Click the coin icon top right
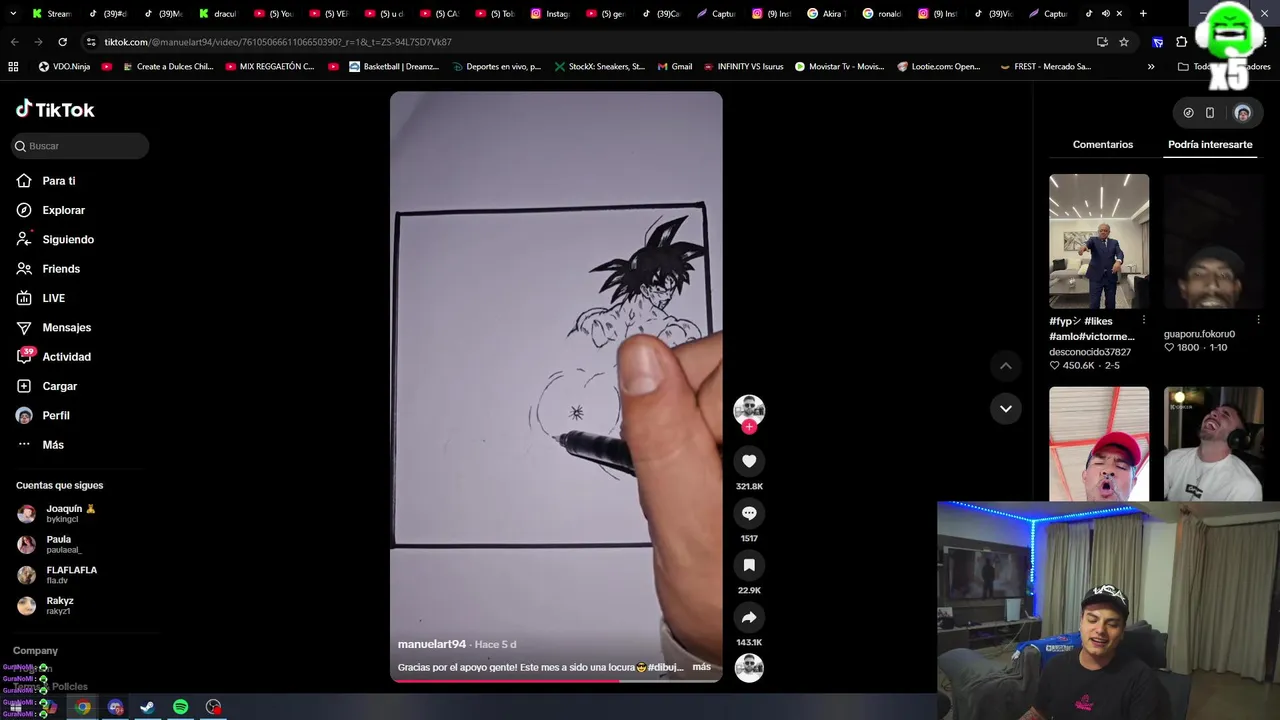Image resolution: width=1280 pixels, height=720 pixels. coord(1188,113)
